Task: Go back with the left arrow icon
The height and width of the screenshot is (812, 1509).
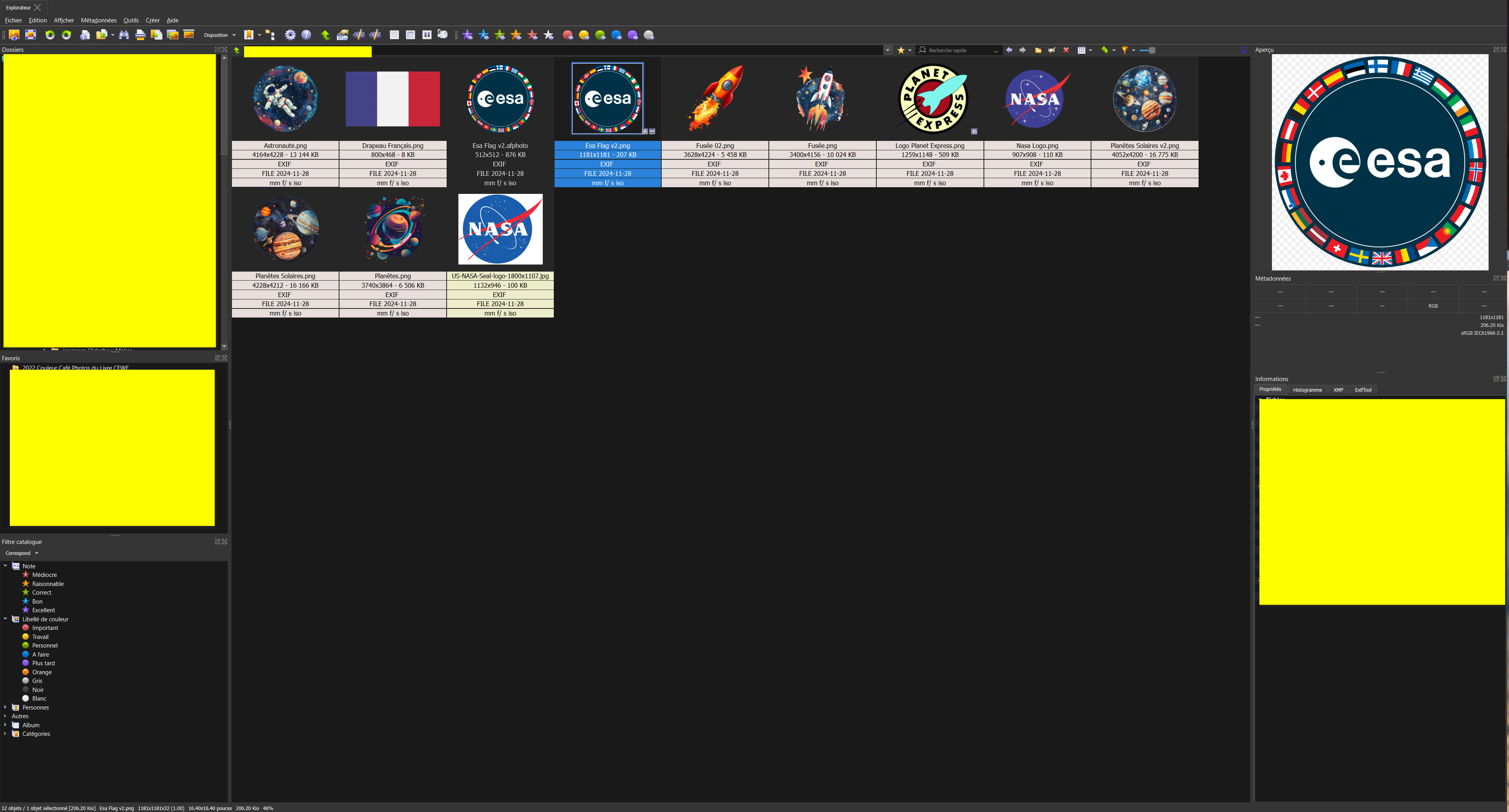Action: click(1009, 50)
